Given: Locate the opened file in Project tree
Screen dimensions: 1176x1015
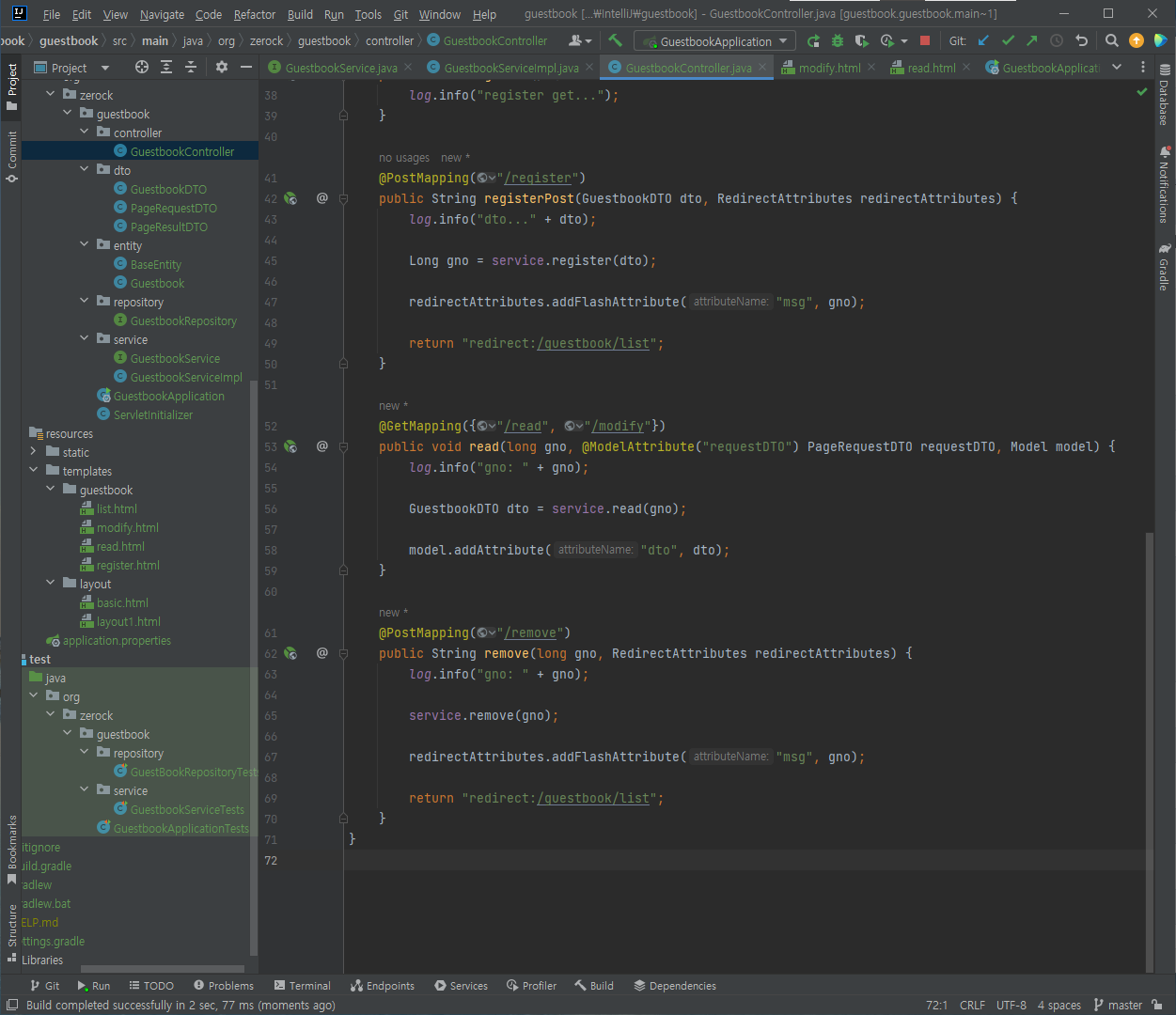Looking at the screenshot, I should coord(142,67).
